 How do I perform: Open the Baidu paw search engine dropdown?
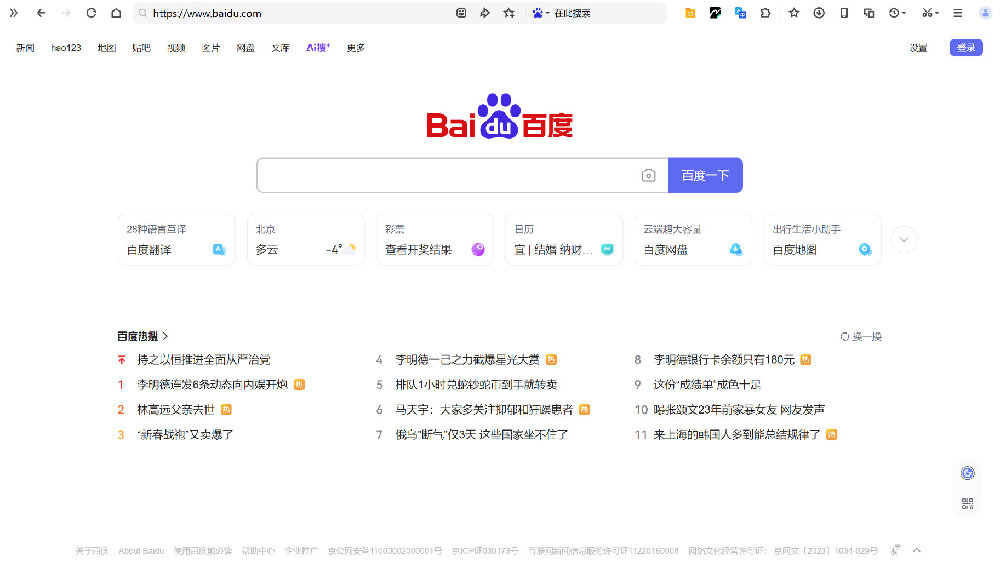coord(541,13)
